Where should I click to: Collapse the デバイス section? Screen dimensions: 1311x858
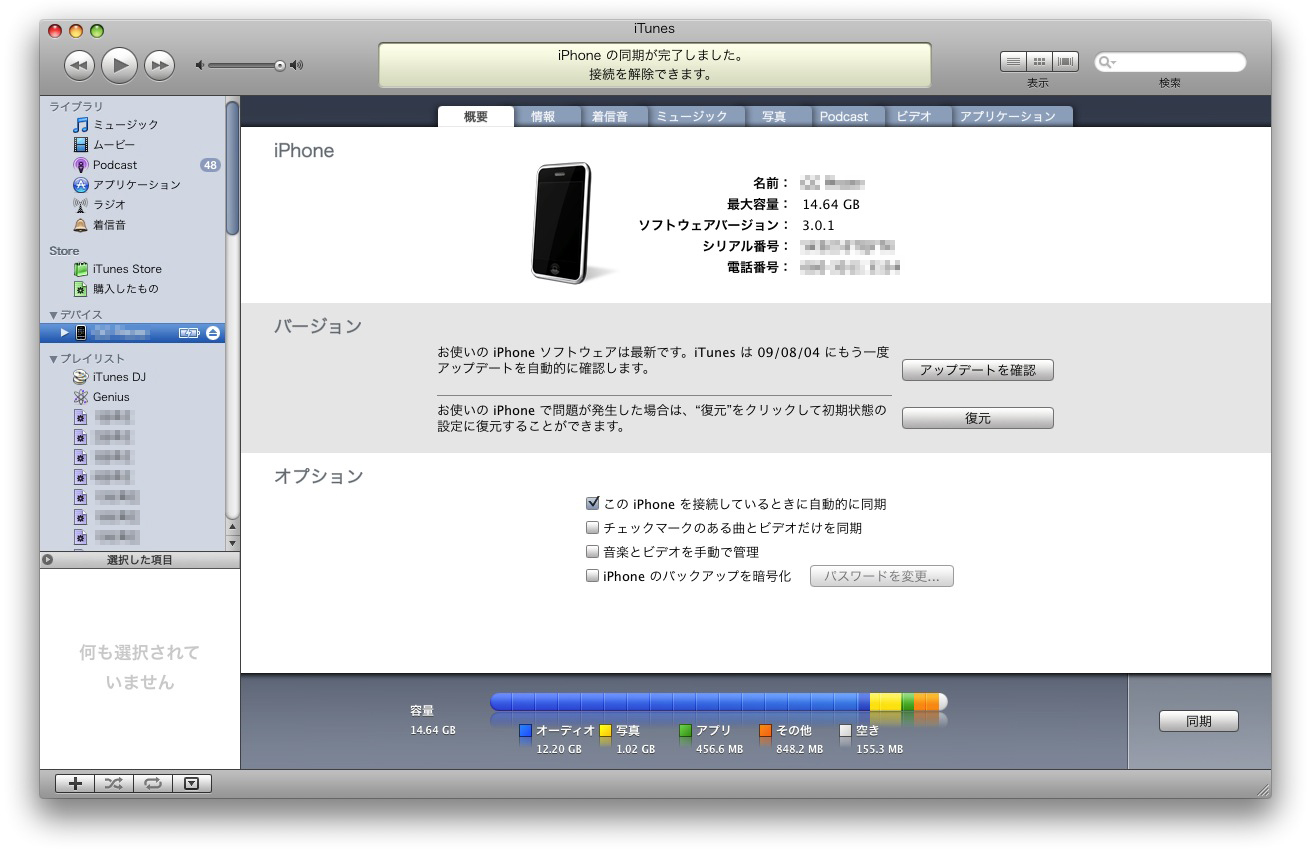click(53, 315)
